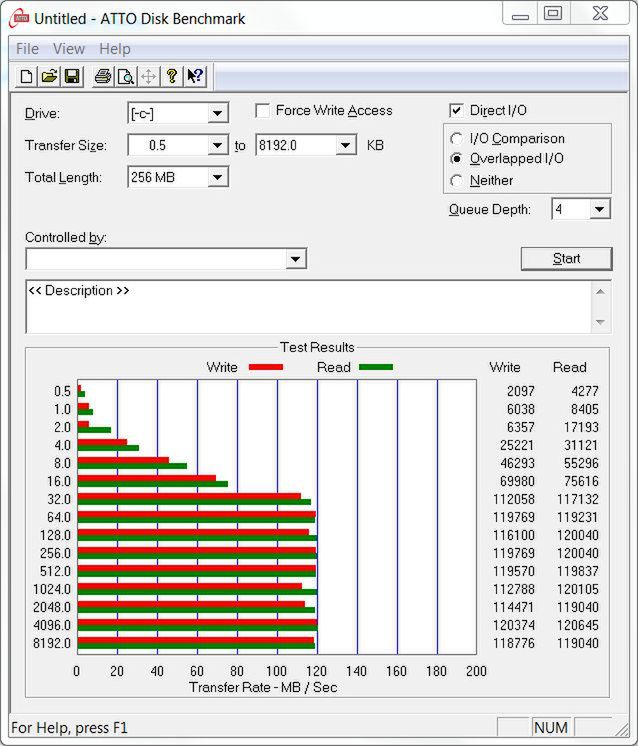Click Description scrollbar up arrow
The width and height of the screenshot is (638, 746).
(x=600, y=292)
